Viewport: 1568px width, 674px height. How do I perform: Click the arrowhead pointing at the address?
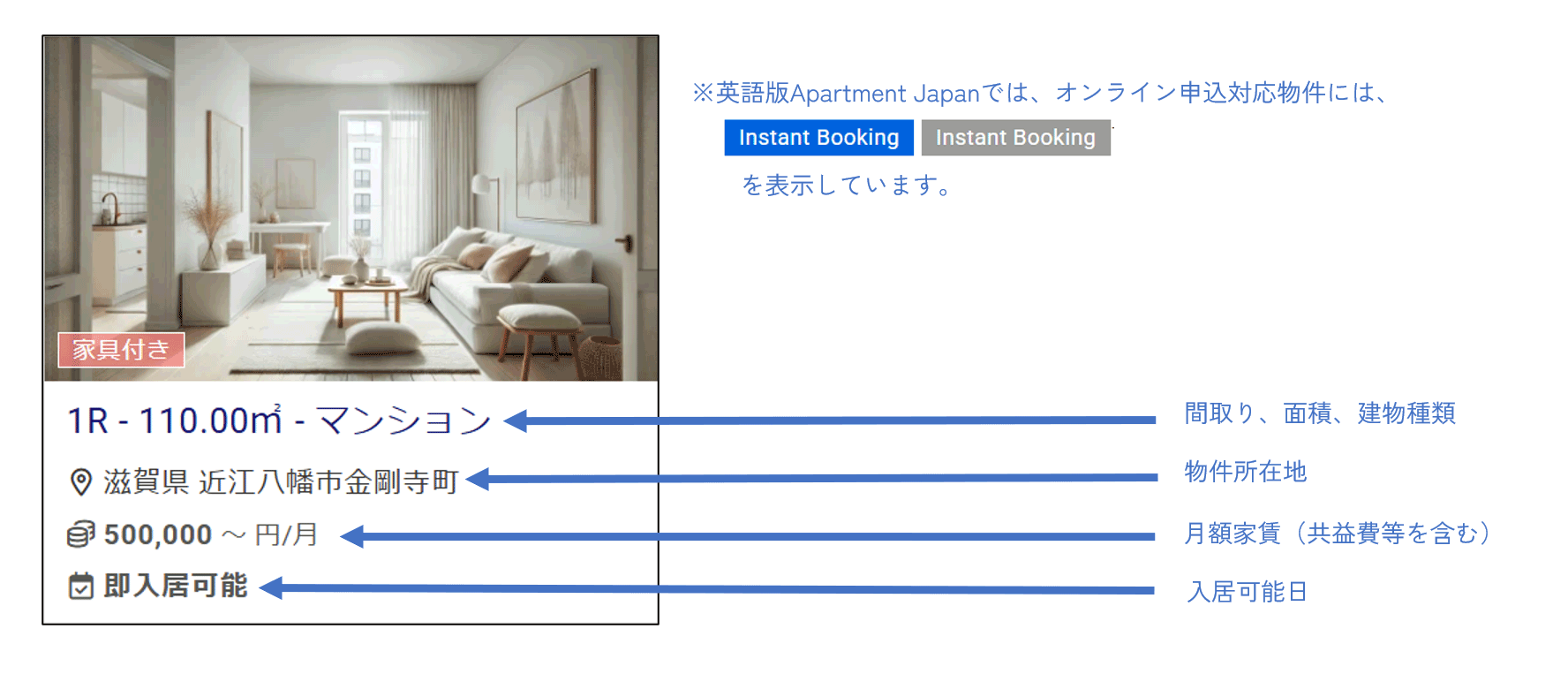coord(479,480)
